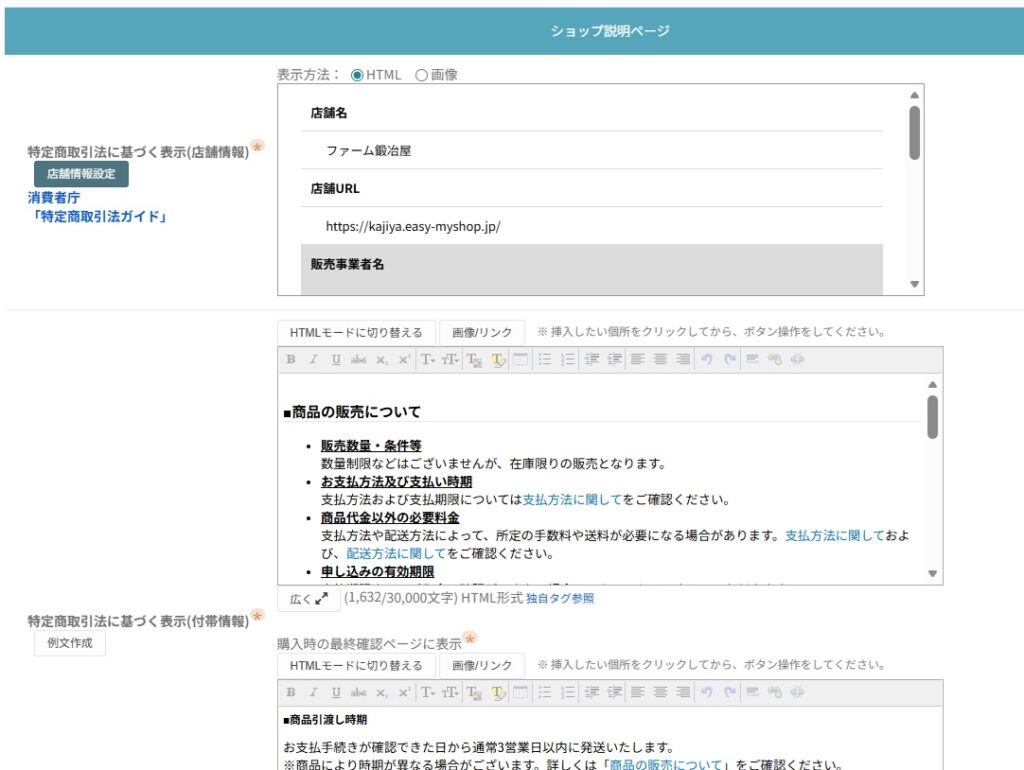Select the HTML display method radio
This screenshot has height=770, width=1024.
point(357,75)
